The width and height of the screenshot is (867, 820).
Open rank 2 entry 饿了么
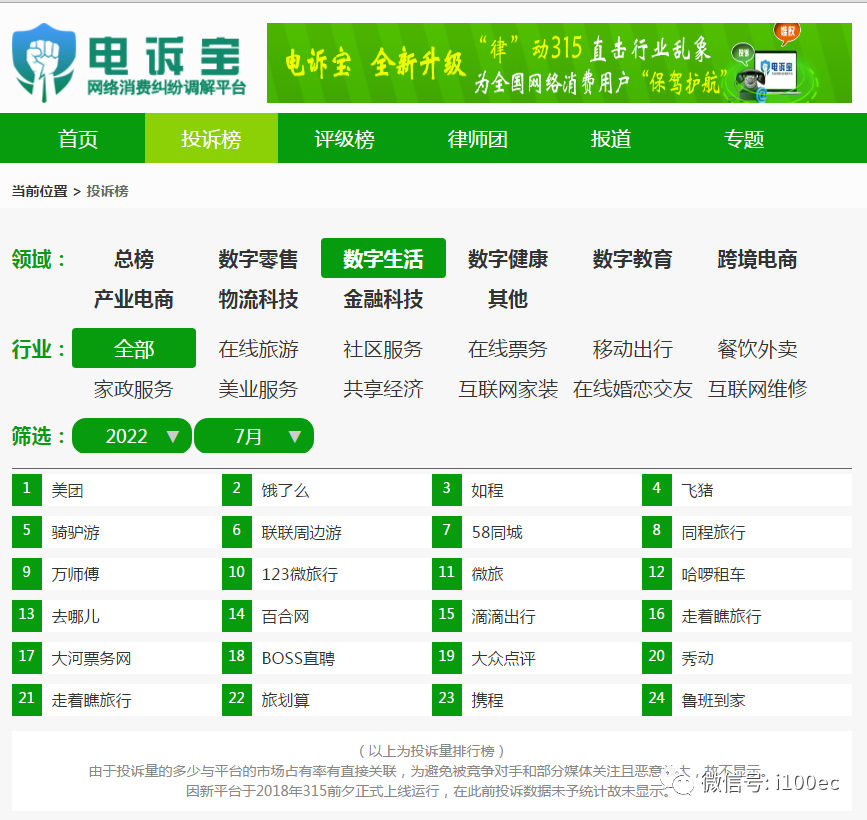click(x=285, y=490)
